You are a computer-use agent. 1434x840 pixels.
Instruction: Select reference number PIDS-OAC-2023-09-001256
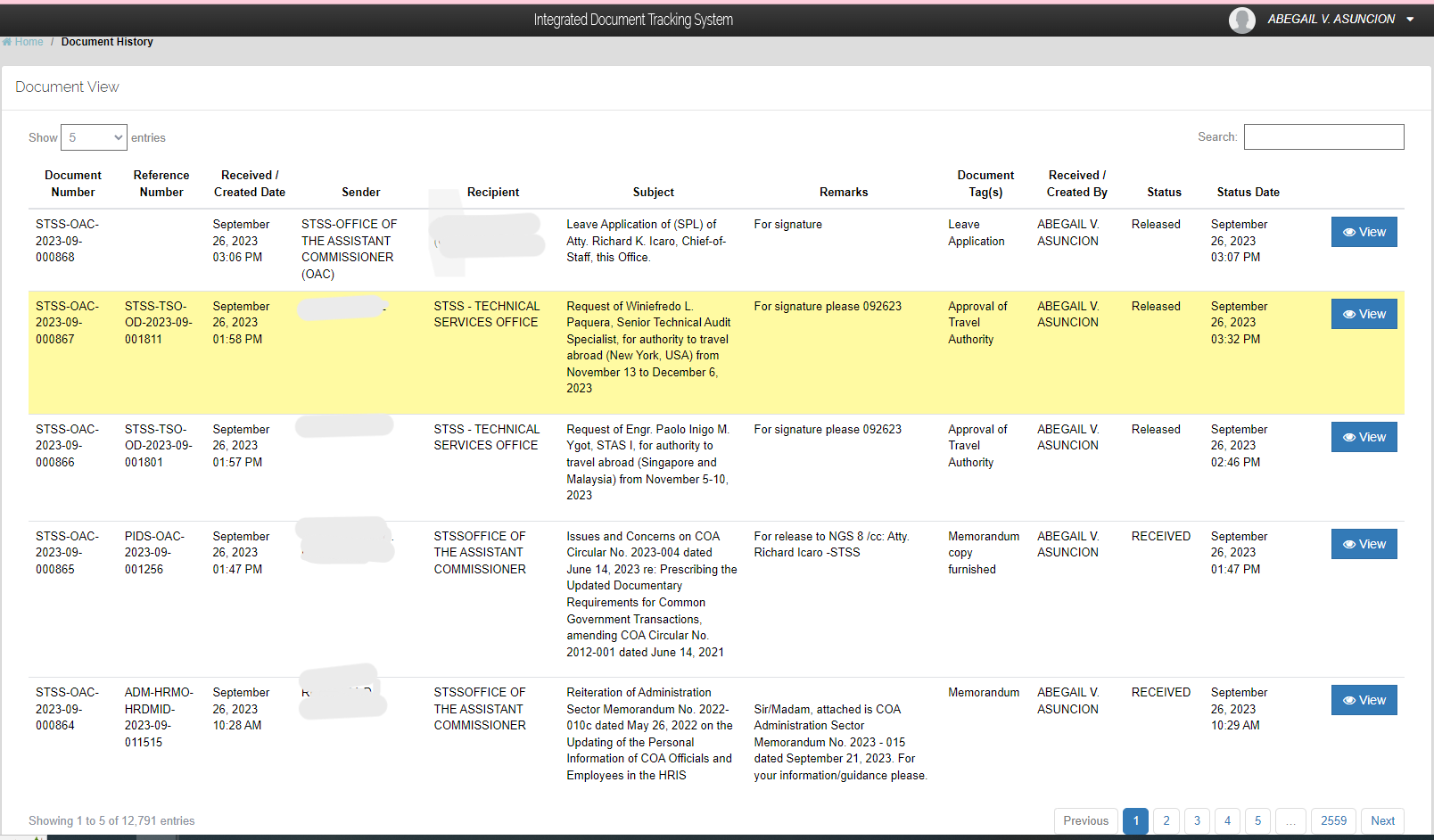[x=154, y=553]
